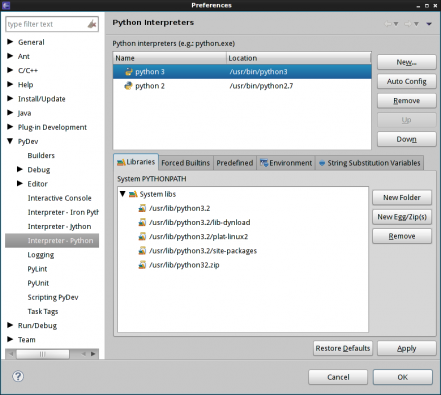The image size is (441, 395).
Task: Expand the Install/Update category
Action: pos(10,98)
